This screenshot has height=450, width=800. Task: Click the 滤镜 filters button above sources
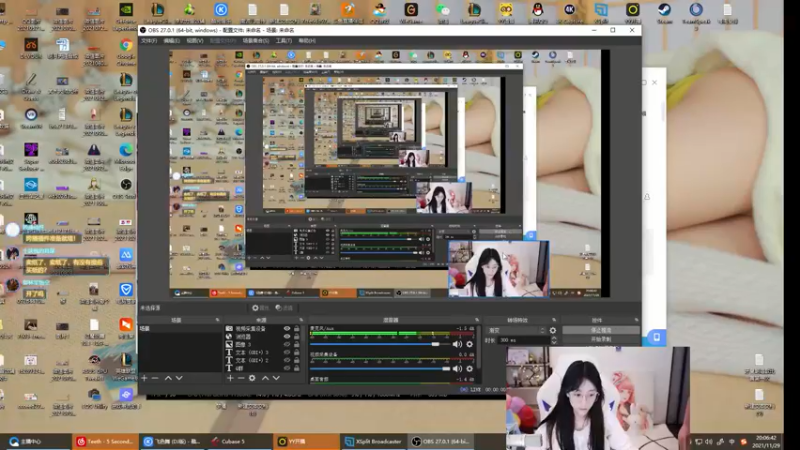point(284,308)
